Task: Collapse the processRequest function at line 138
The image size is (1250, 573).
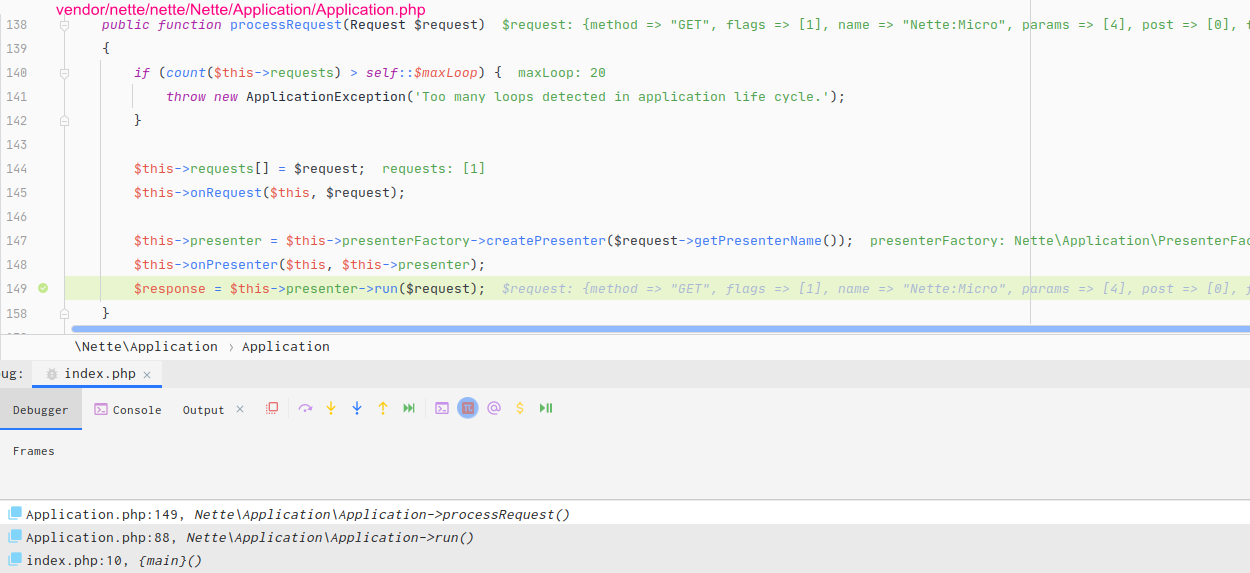Action: pos(65,24)
